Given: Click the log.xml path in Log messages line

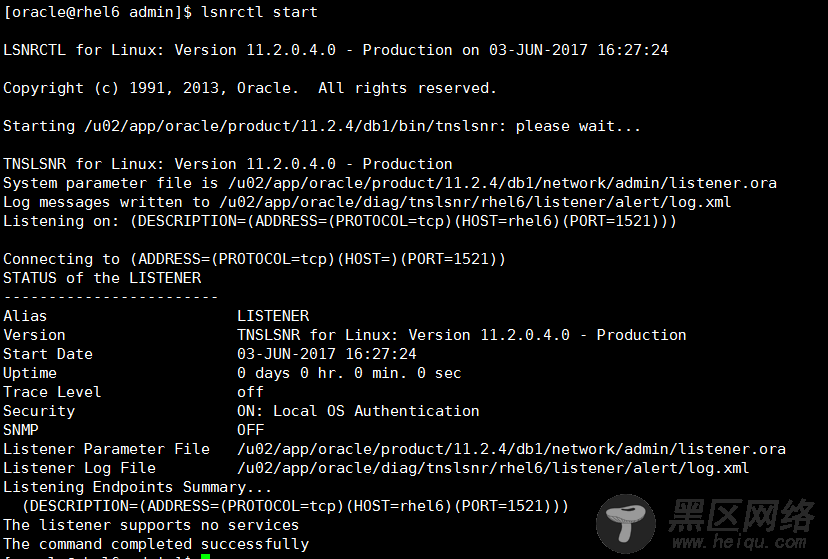Looking at the screenshot, I should point(475,202).
